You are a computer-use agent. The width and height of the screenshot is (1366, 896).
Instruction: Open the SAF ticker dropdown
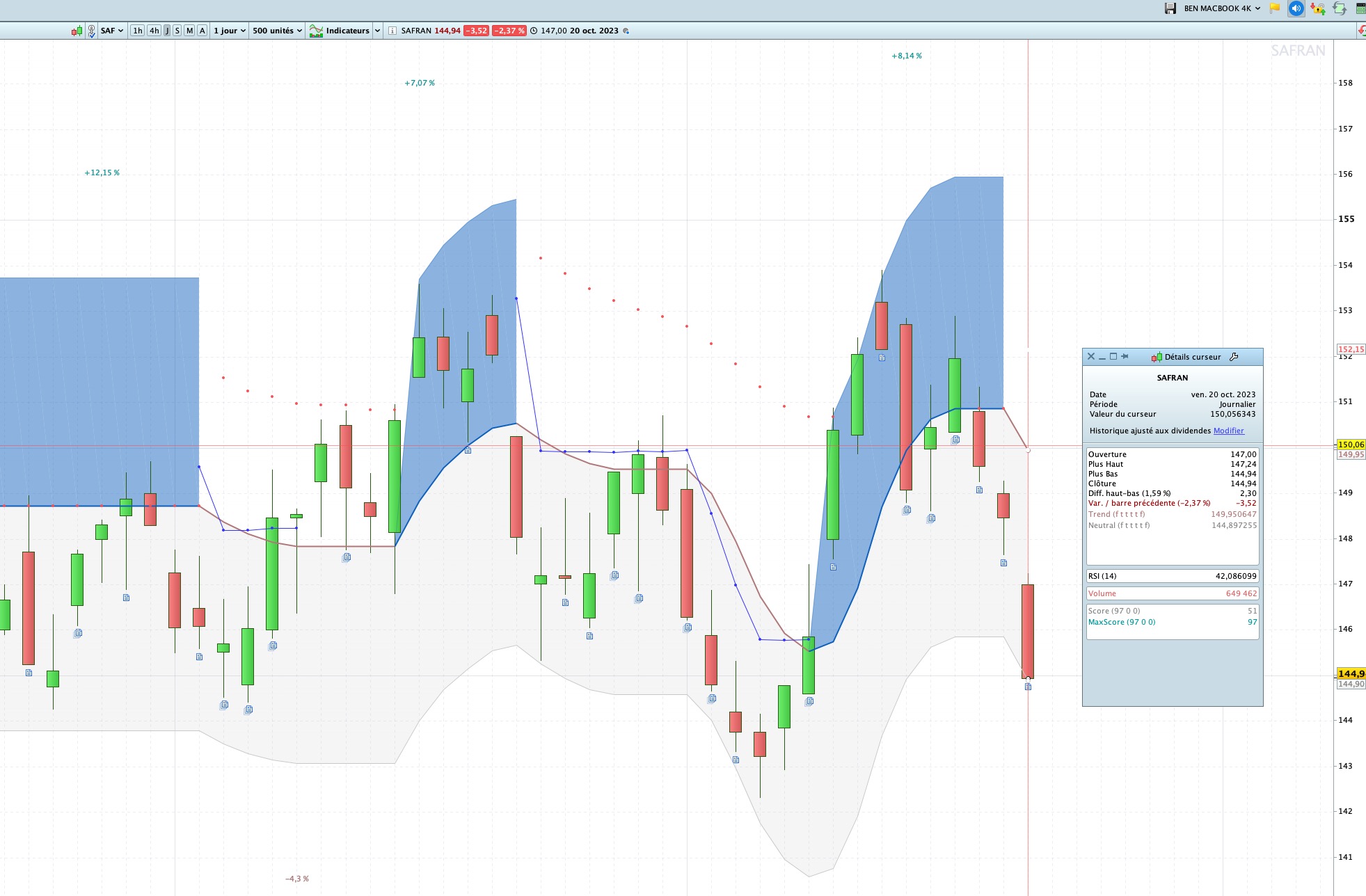click(112, 31)
